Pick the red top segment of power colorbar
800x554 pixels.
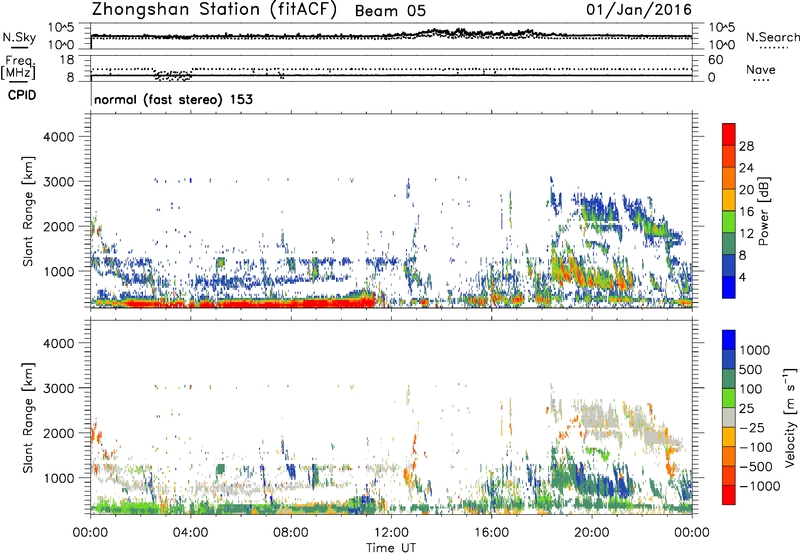(729, 135)
